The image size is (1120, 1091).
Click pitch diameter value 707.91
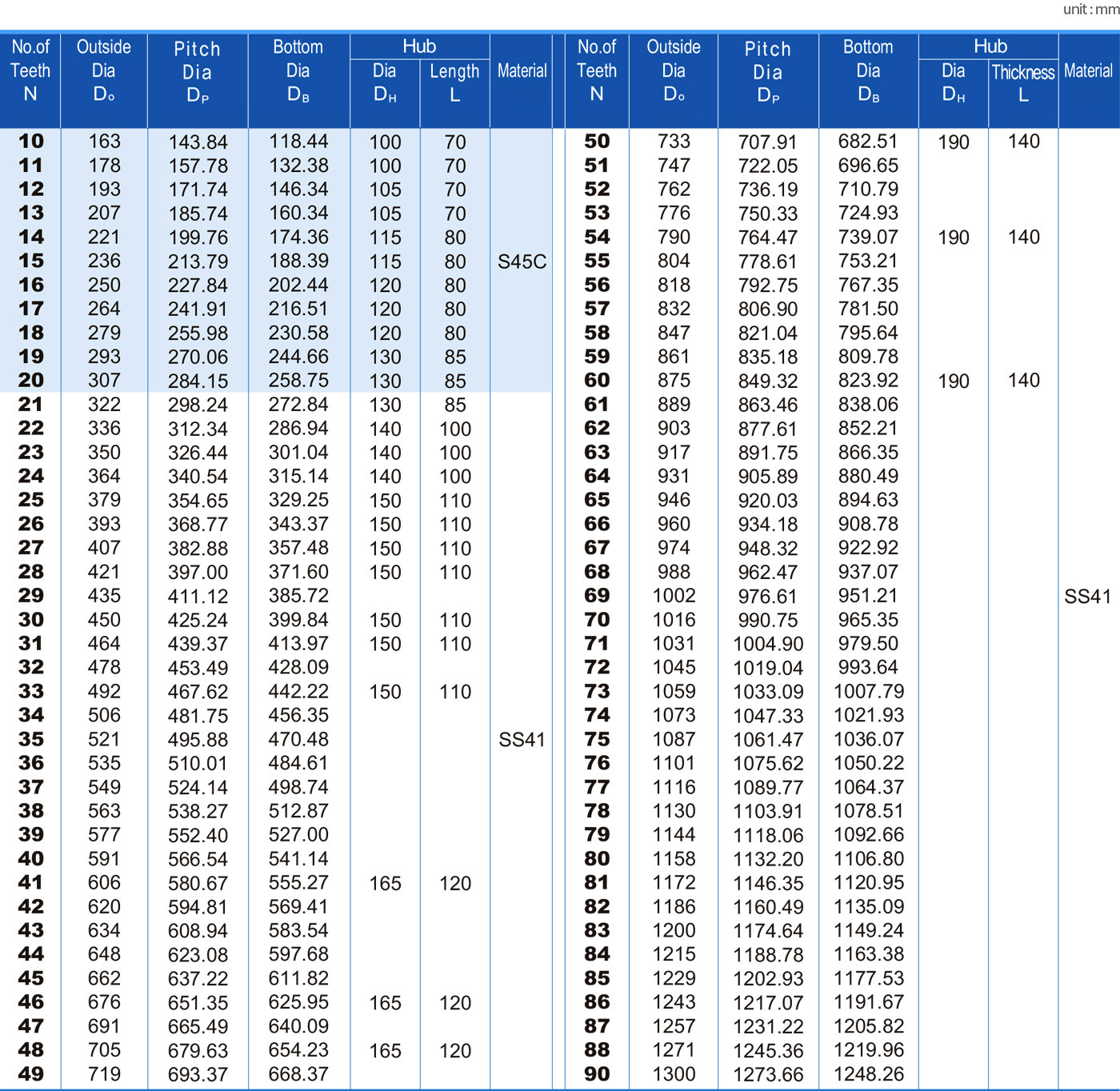tap(768, 142)
